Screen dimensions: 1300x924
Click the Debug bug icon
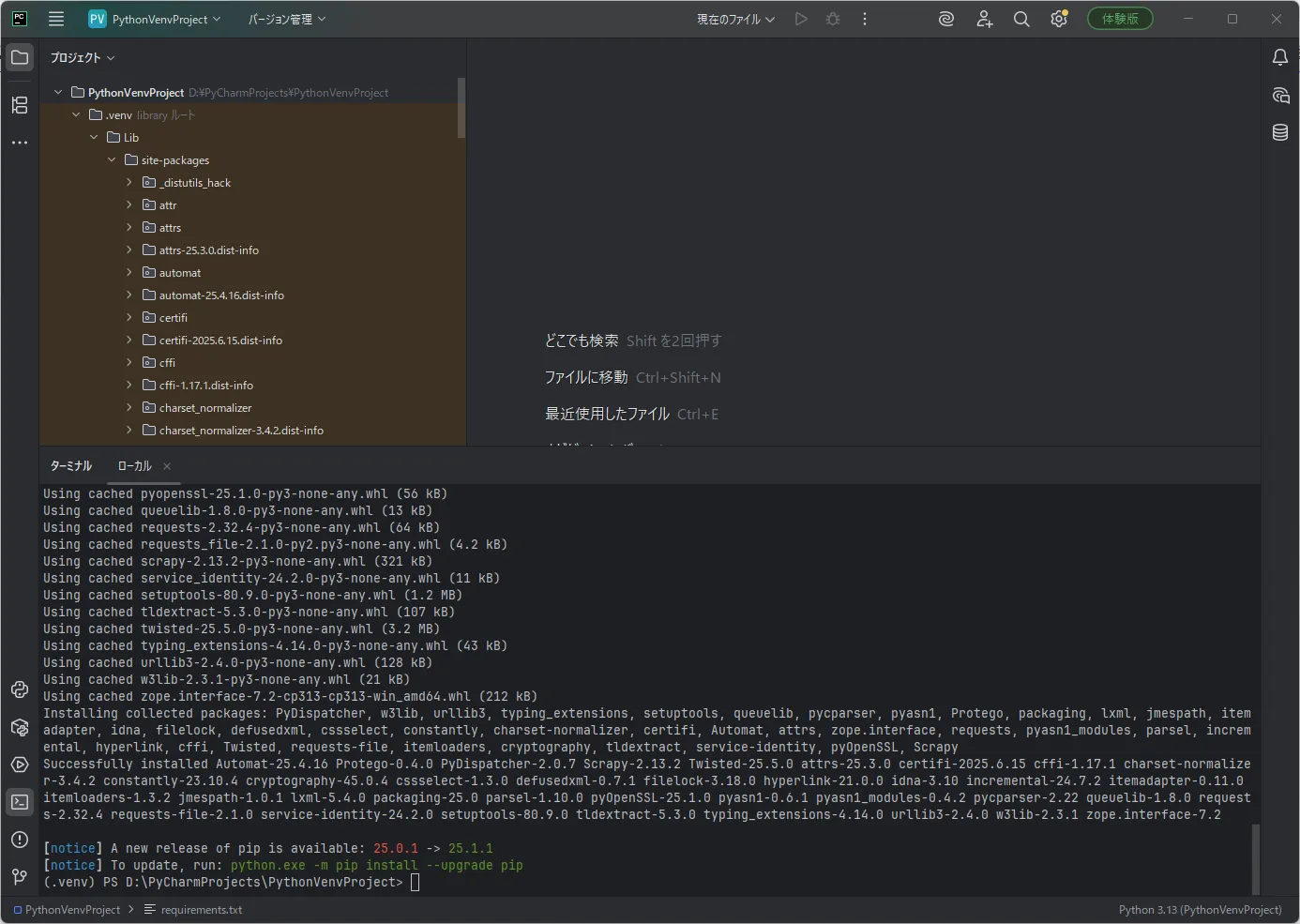pos(833,19)
